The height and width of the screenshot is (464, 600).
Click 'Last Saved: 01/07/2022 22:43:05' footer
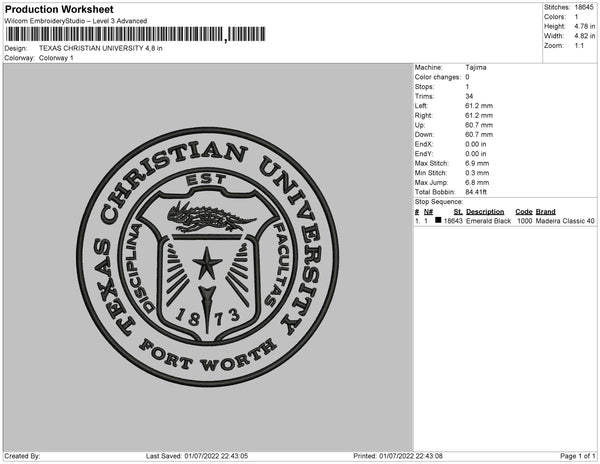tap(197, 456)
